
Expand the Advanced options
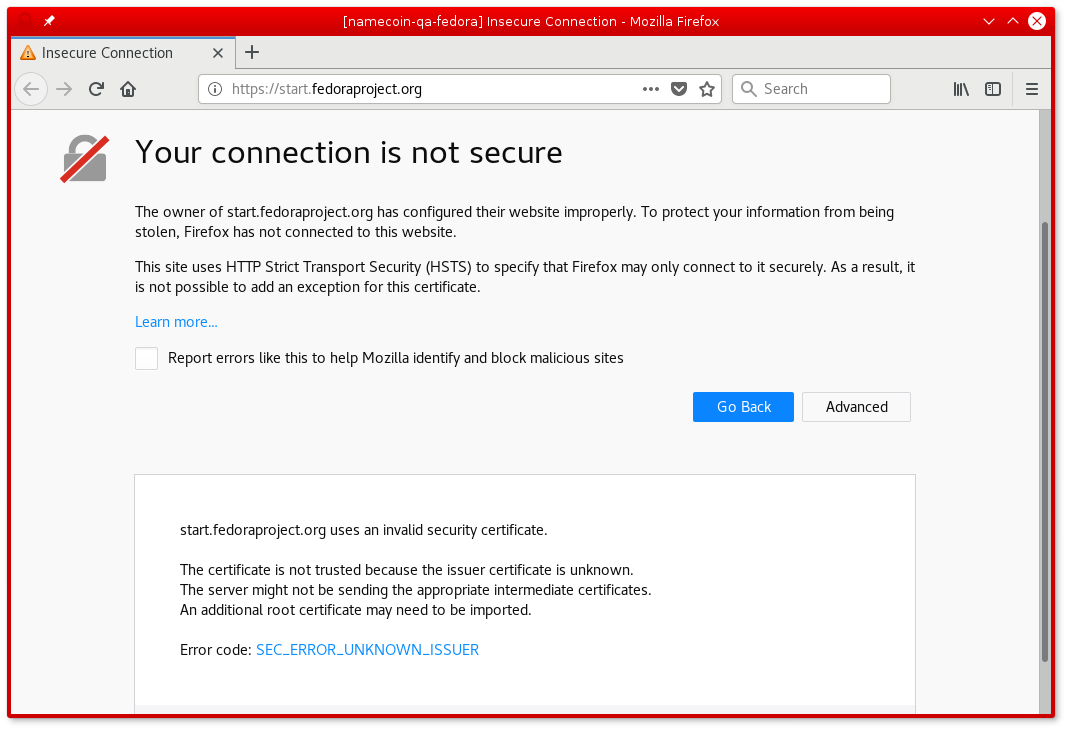click(x=856, y=407)
